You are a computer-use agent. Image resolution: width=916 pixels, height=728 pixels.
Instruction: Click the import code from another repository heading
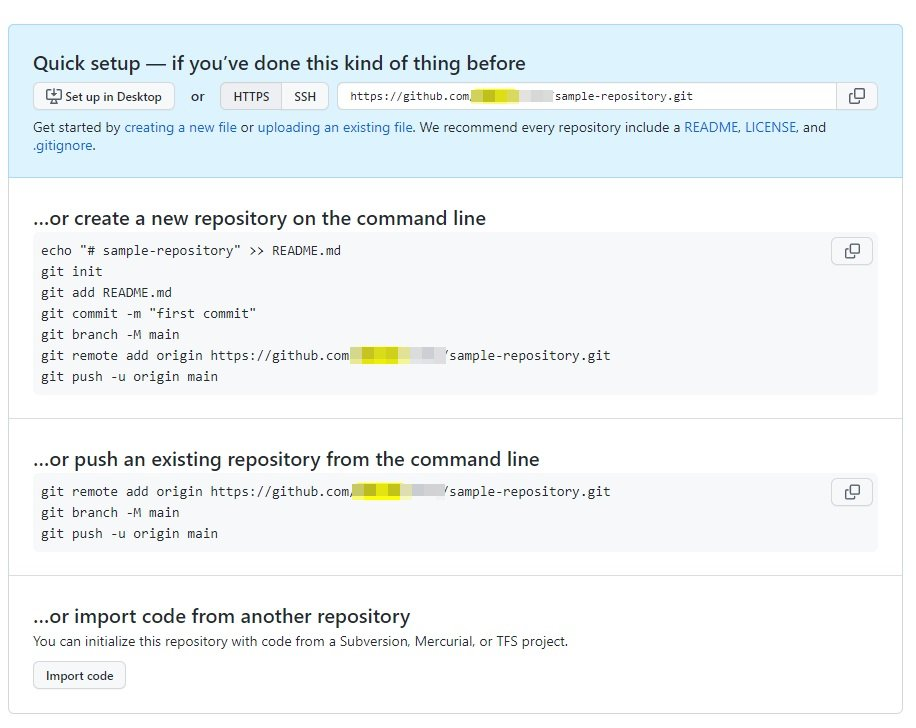click(x=221, y=616)
